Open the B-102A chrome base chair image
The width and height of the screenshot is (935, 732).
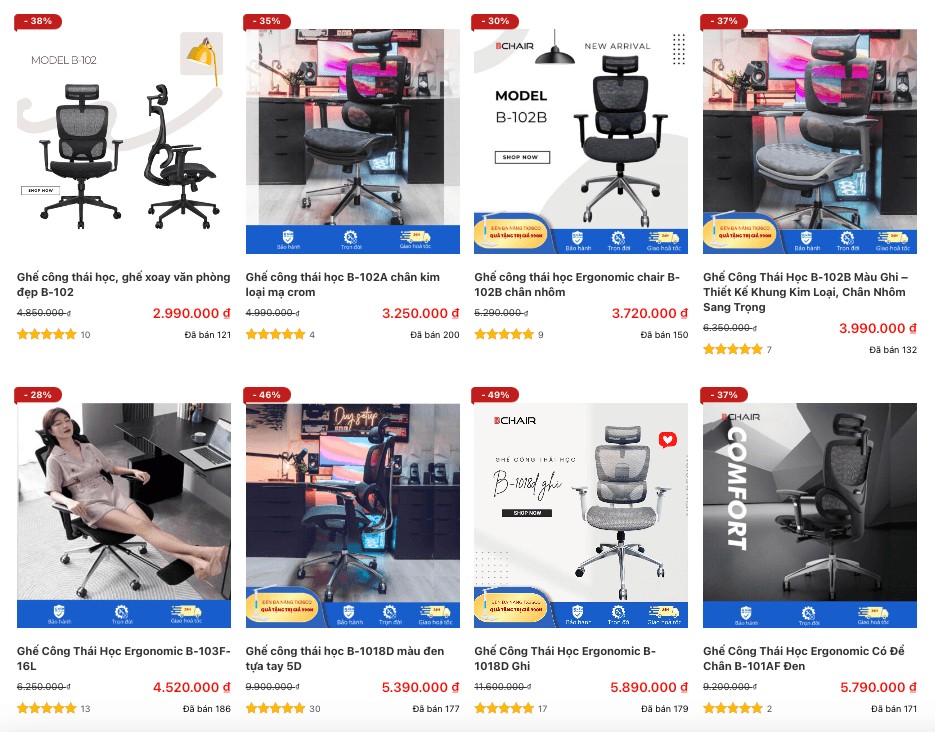click(352, 141)
